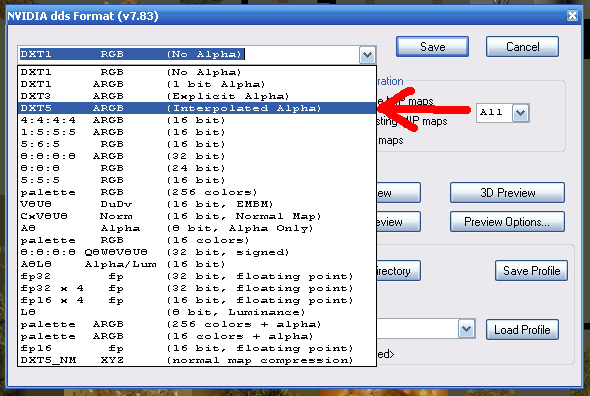Select DXT1 RGB (No Alpha) list entry
Viewport: 590px width, 396px height.
tap(197, 72)
